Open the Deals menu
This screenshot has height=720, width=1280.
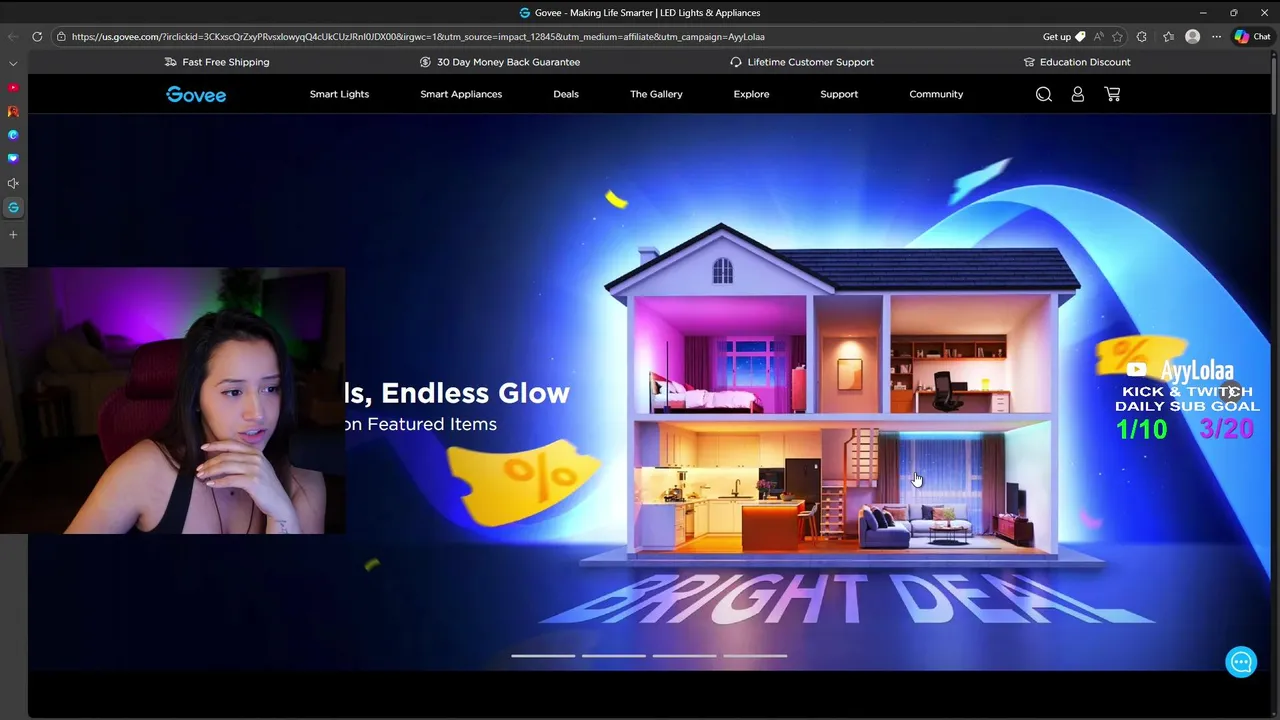[x=566, y=94]
